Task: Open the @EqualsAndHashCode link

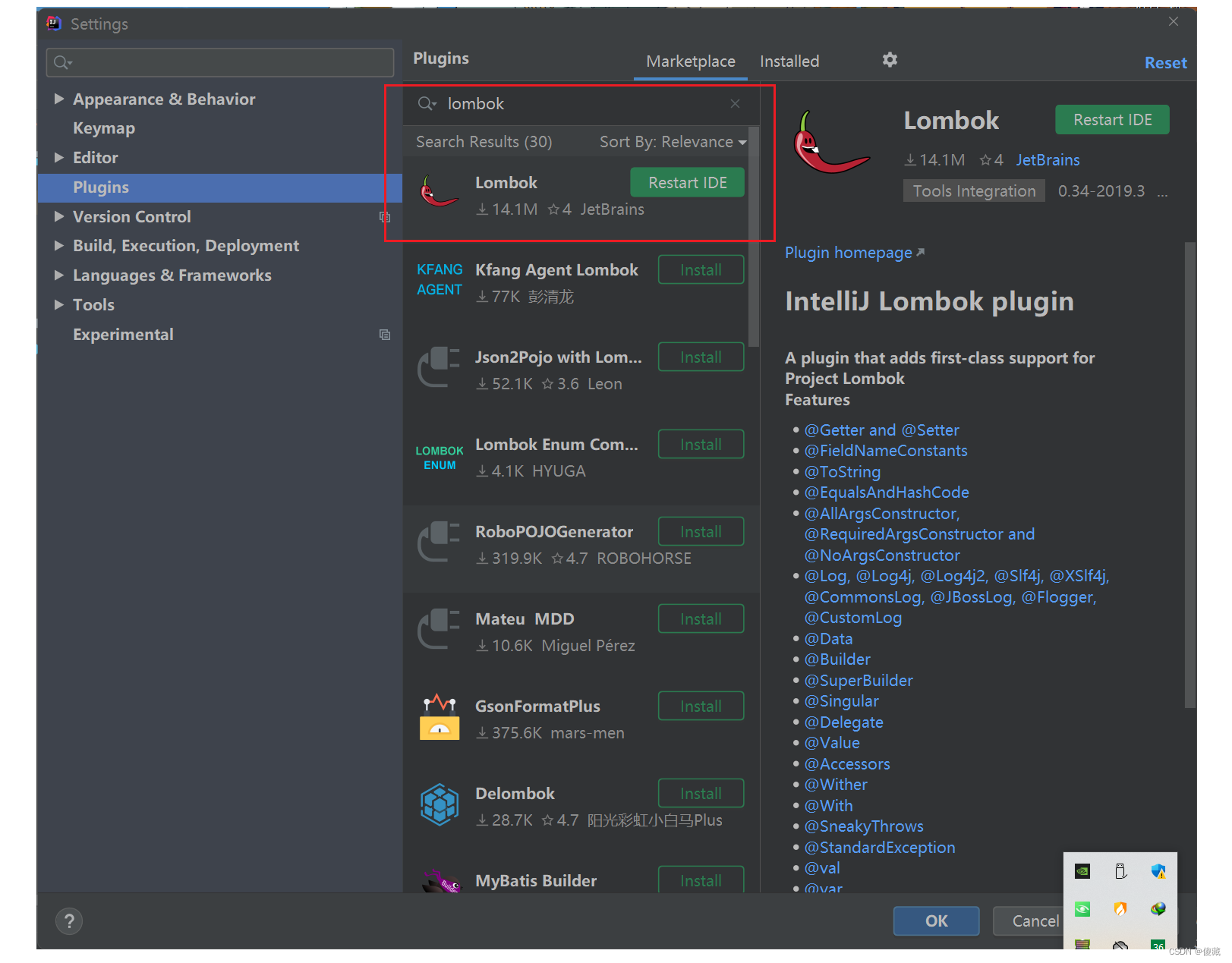Action: point(887,493)
